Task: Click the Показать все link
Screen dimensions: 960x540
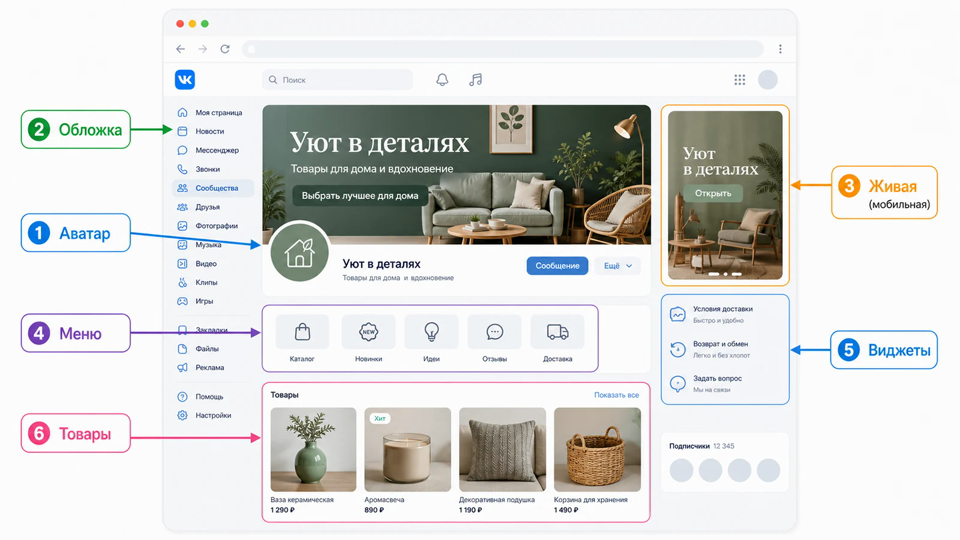Action: coord(617,395)
